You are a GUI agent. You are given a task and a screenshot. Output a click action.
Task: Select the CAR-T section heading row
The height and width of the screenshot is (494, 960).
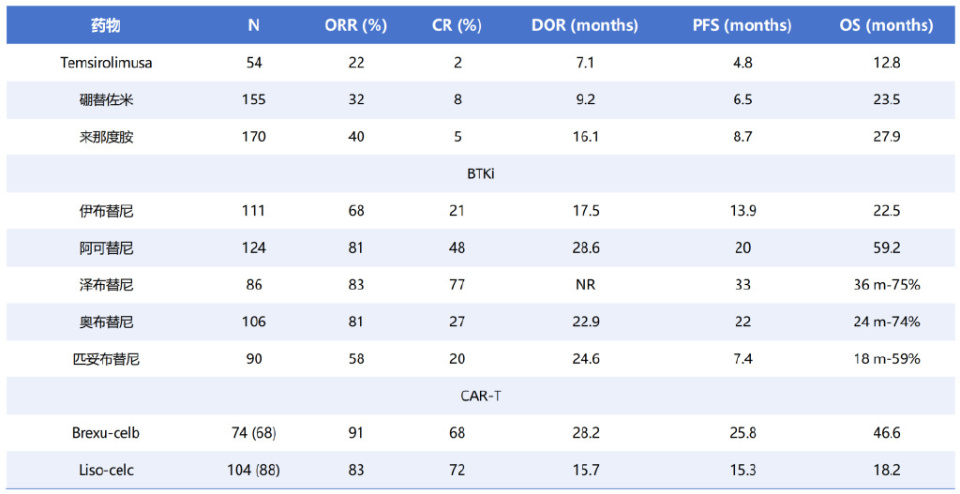480,396
